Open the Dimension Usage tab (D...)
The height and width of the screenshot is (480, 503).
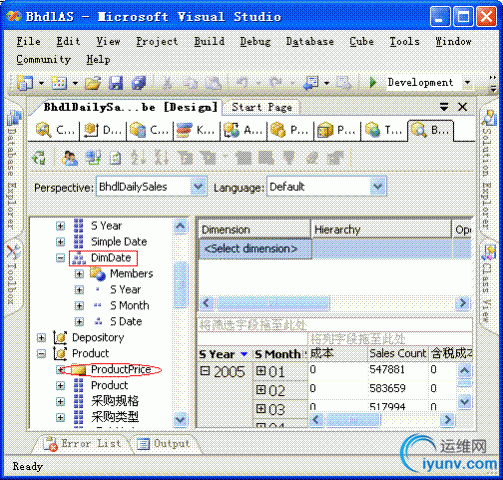pos(103,130)
